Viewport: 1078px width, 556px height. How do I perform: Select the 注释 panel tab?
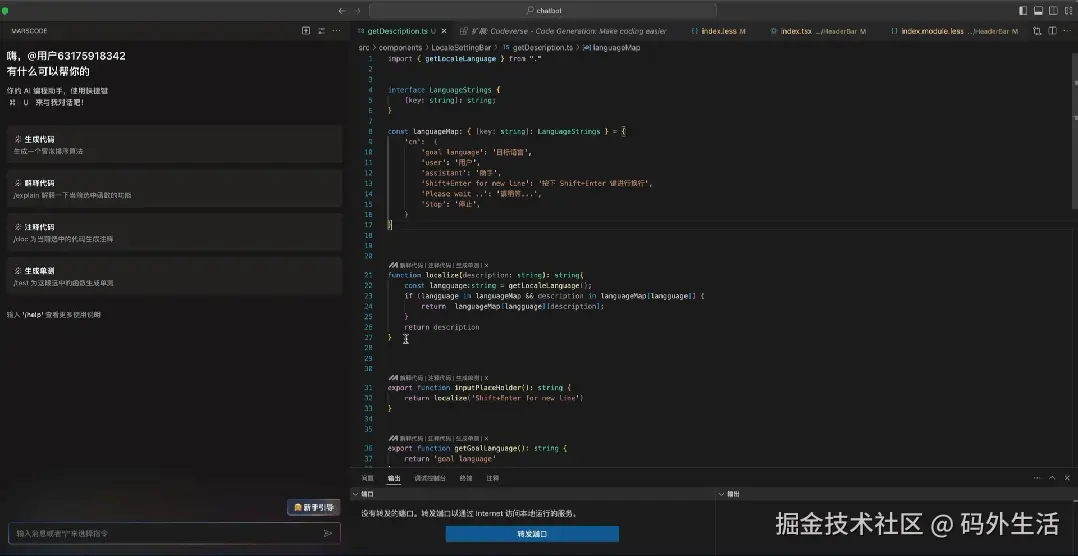click(x=492, y=478)
